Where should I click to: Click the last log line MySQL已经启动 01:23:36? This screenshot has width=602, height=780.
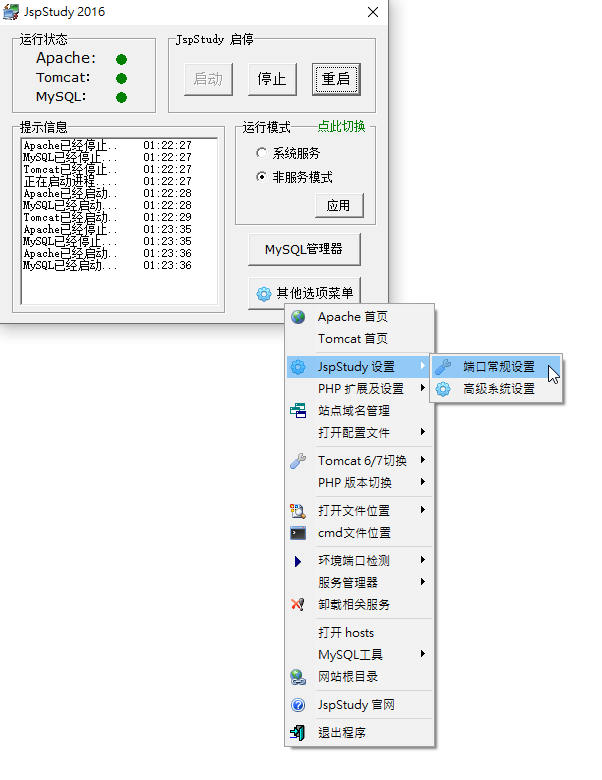tap(107, 266)
